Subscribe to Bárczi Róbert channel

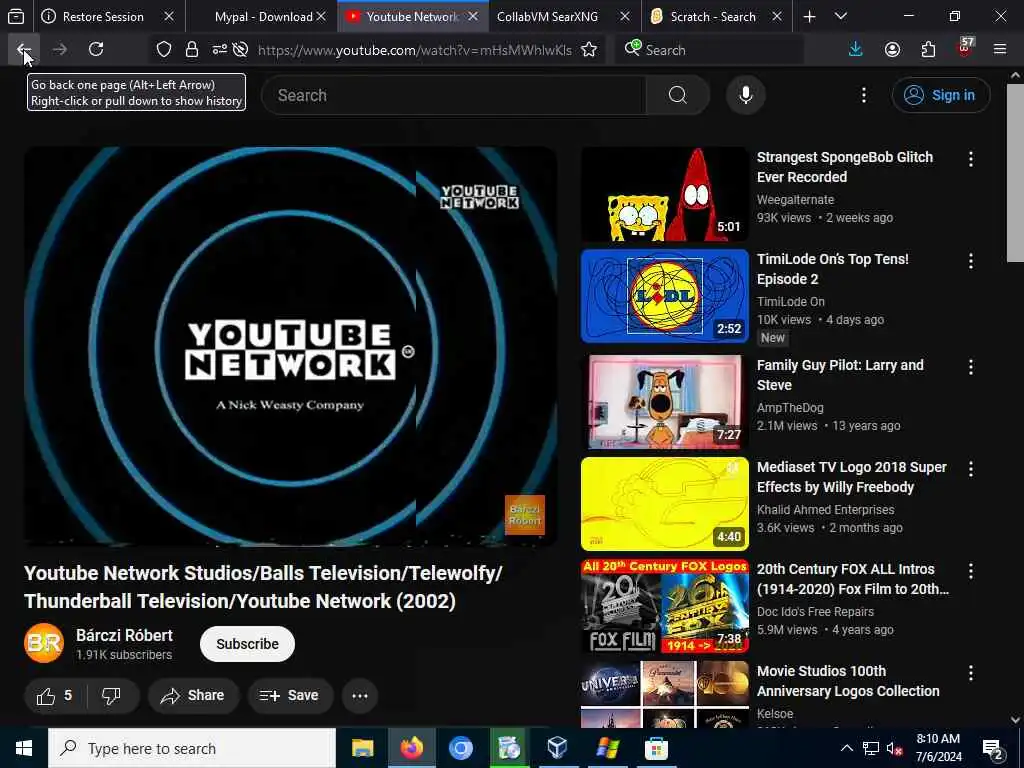point(248,644)
